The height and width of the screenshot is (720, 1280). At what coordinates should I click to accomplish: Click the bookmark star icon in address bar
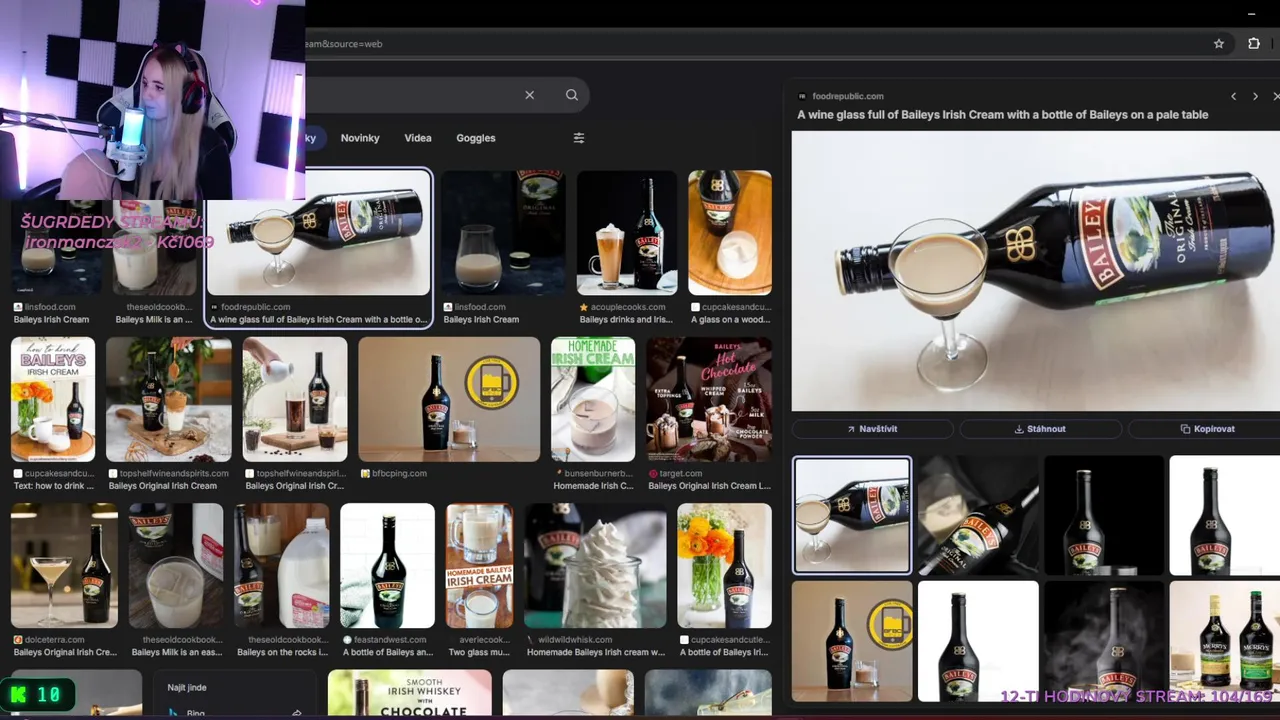pos(1218,44)
